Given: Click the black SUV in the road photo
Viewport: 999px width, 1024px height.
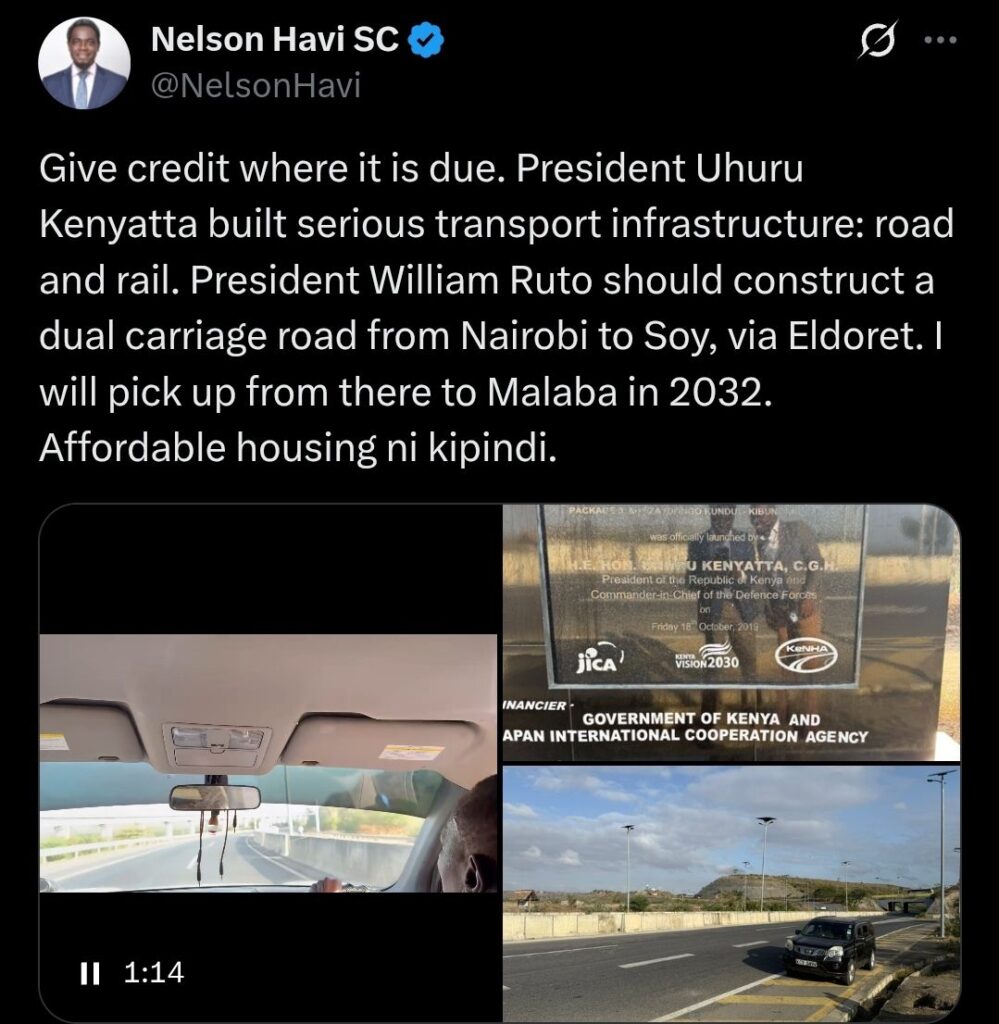Looking at the screenshot, I should 830,948.
